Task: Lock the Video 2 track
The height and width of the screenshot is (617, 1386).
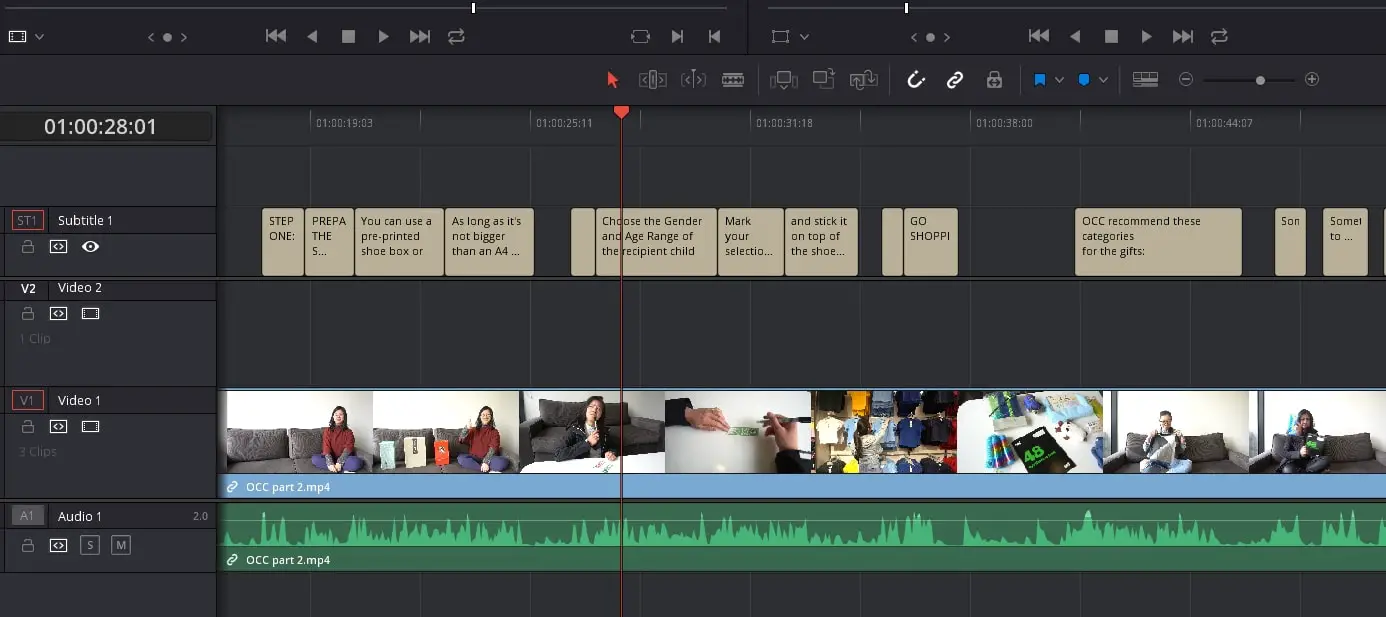Action: [x=28, y=313]
